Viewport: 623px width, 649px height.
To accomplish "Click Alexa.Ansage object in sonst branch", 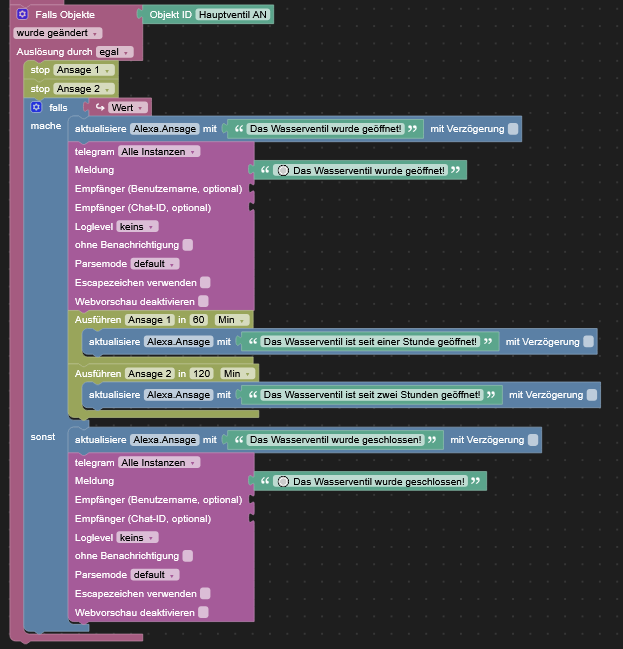I will pyautogui.click(x=165, y=440).
